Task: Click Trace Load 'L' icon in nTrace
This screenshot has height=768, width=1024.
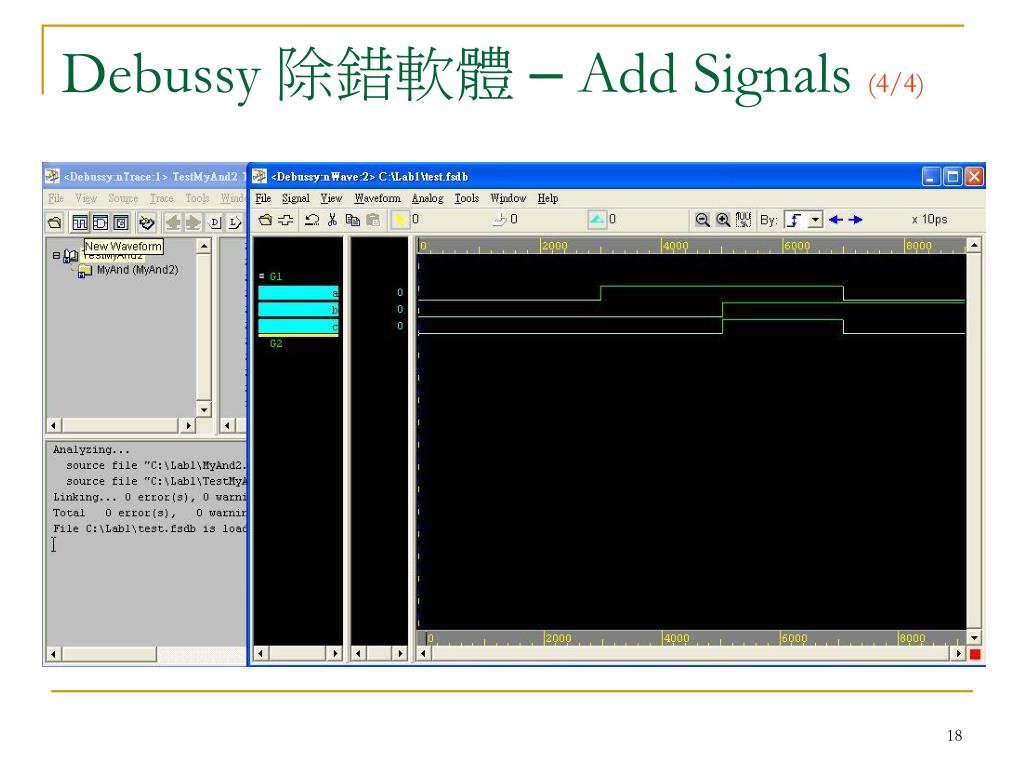Action: pyautogui.click(x=235, y=223)
